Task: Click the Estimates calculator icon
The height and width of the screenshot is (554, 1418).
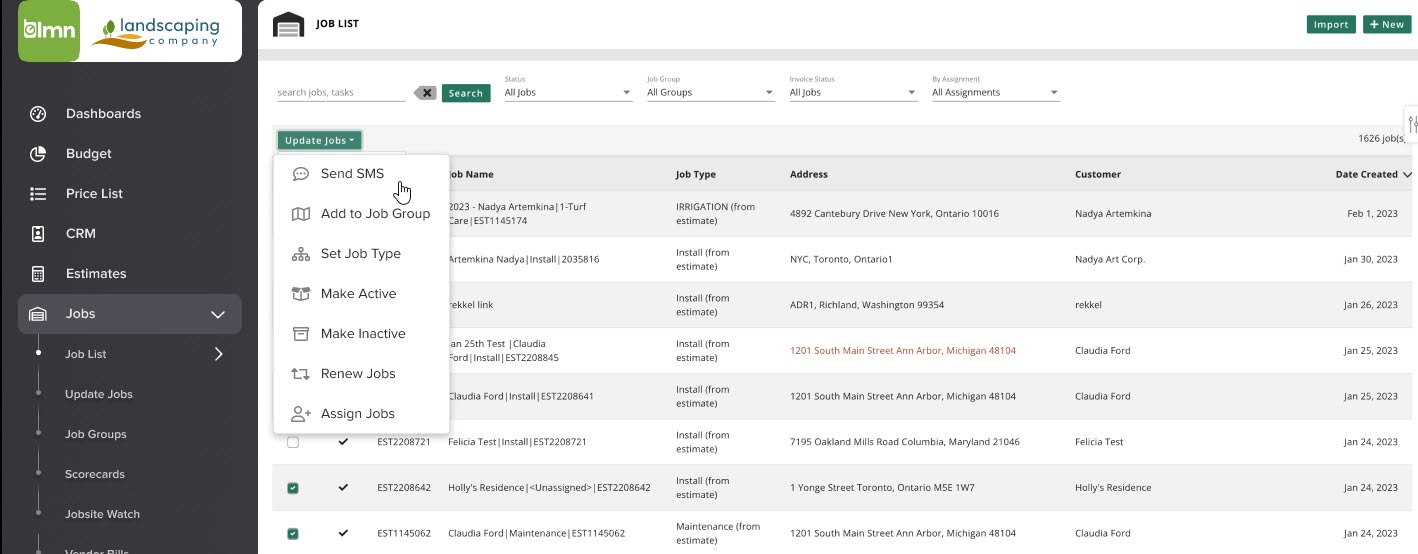Action: 38,274
